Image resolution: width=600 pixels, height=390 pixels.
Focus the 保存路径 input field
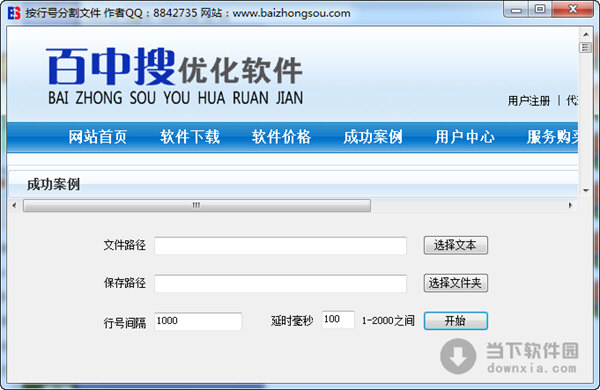pos(280,283)
